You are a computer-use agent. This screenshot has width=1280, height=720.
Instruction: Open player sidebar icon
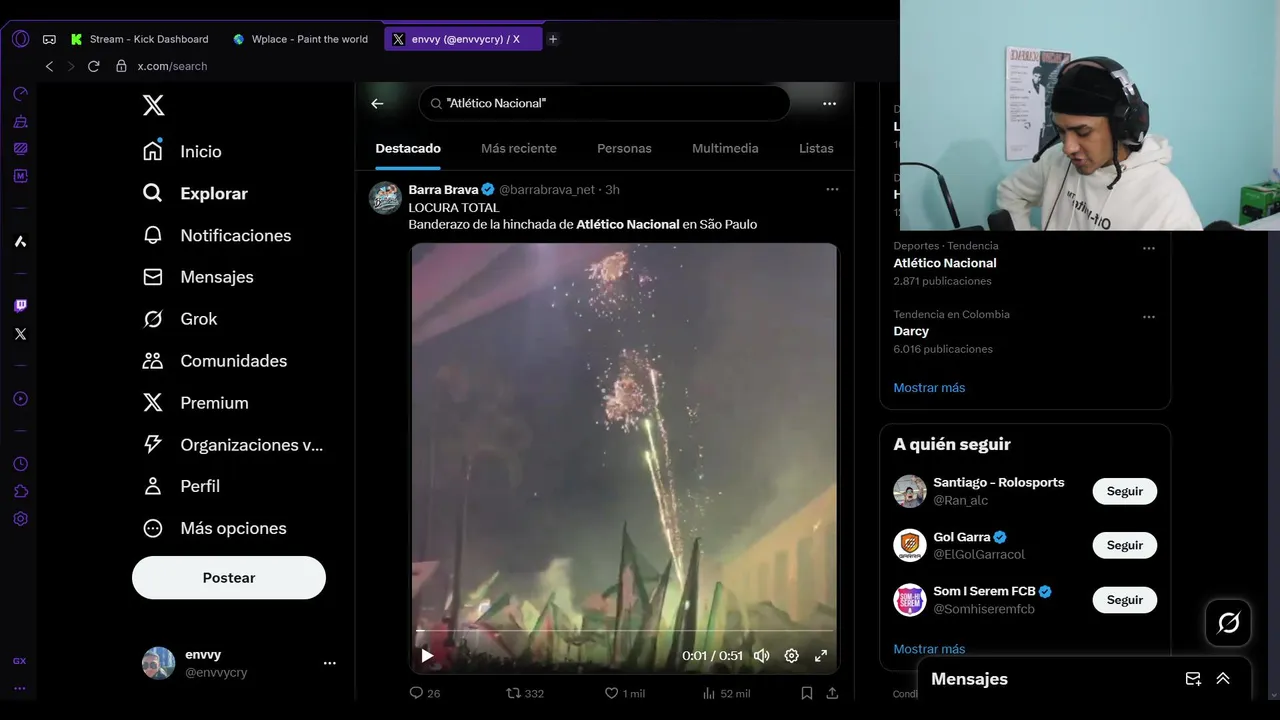(20, 398)
